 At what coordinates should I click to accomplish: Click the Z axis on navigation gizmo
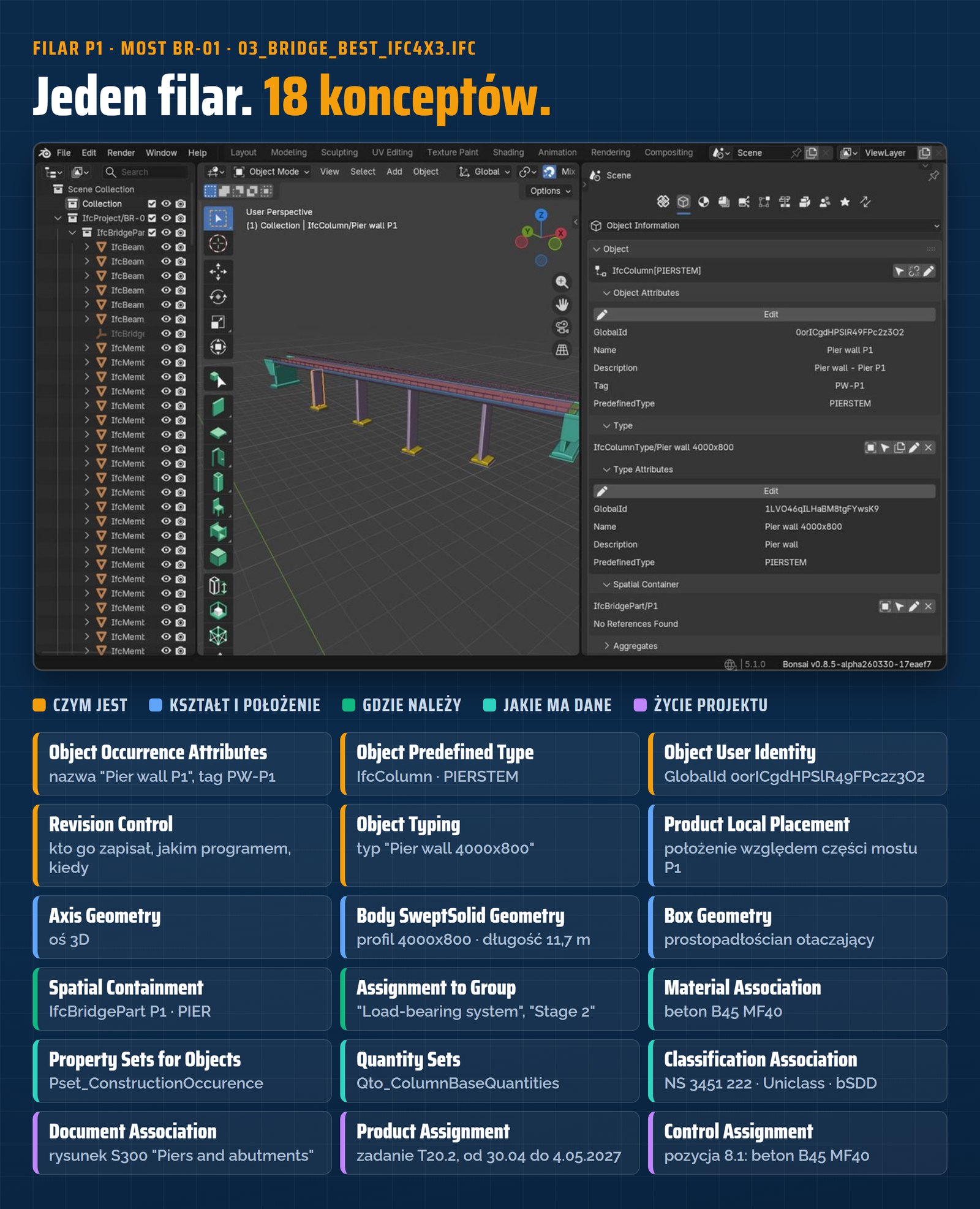[541, 215]
